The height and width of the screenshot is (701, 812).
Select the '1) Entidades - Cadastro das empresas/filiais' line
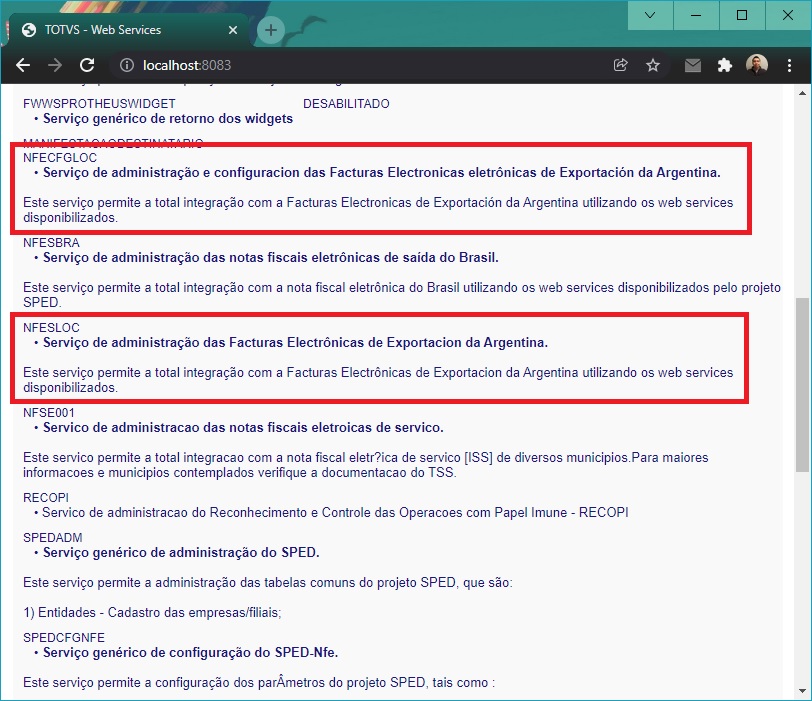coord(152,612)
